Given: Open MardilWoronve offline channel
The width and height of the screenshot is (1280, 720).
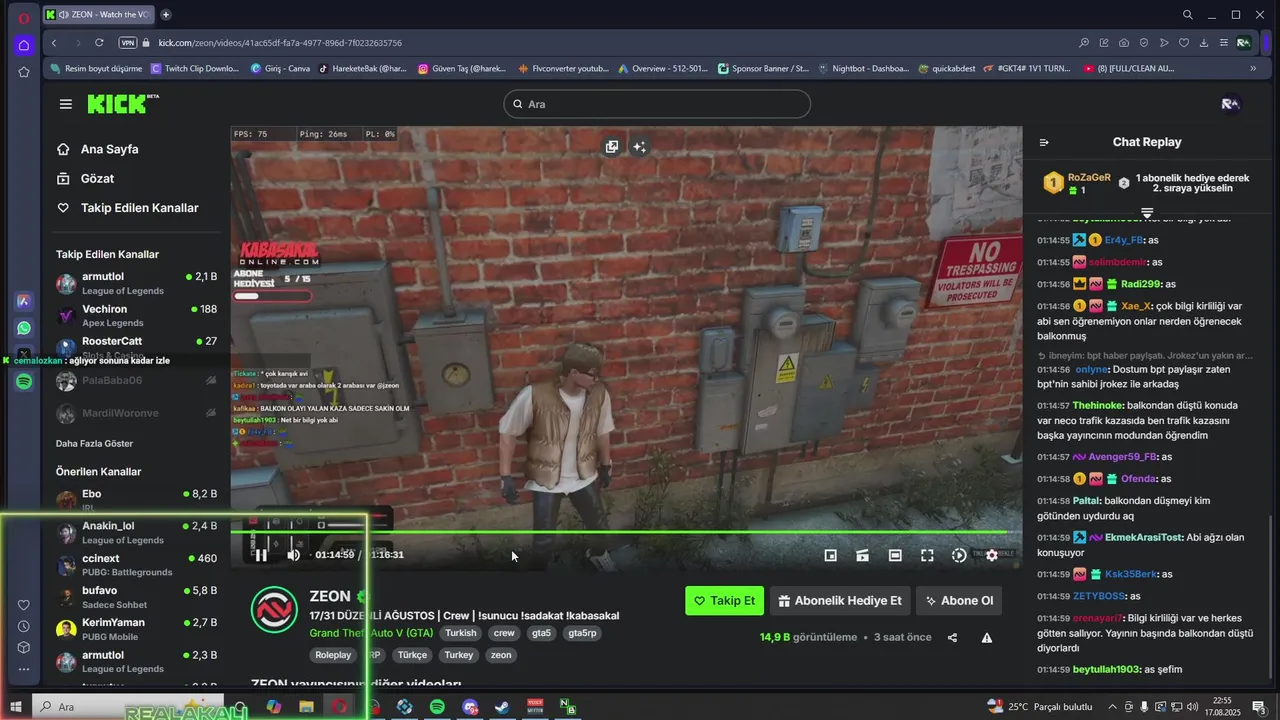Looking at the screenshot, I should [136, 413].
